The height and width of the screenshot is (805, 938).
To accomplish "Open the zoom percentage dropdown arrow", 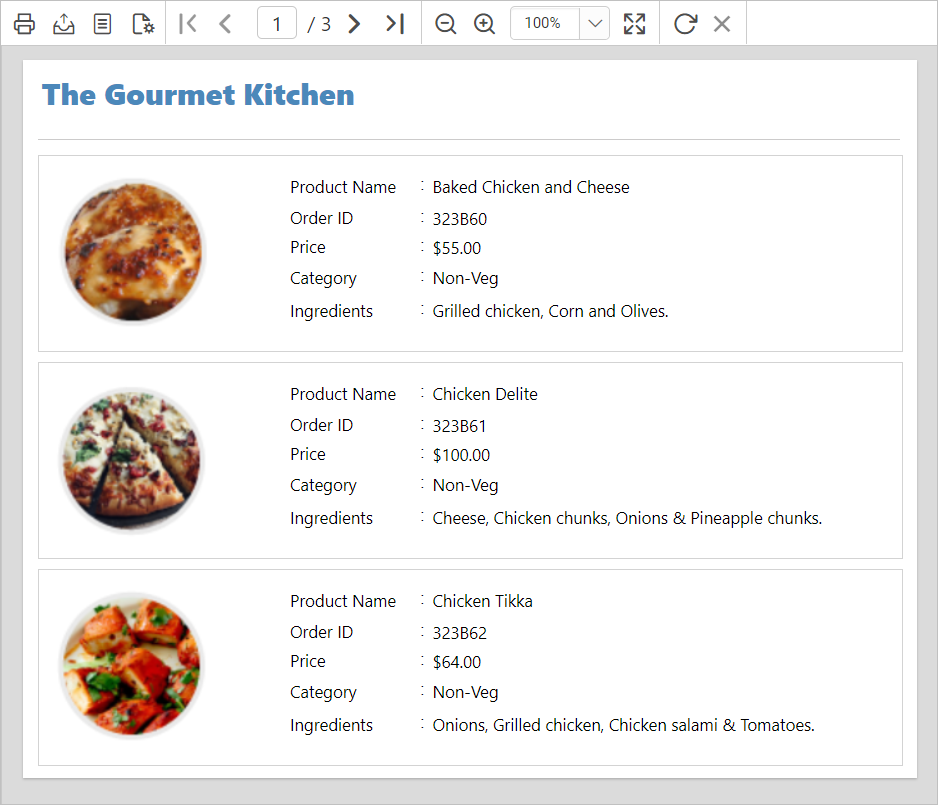I will pyautogui.click(x=595, y=23).
